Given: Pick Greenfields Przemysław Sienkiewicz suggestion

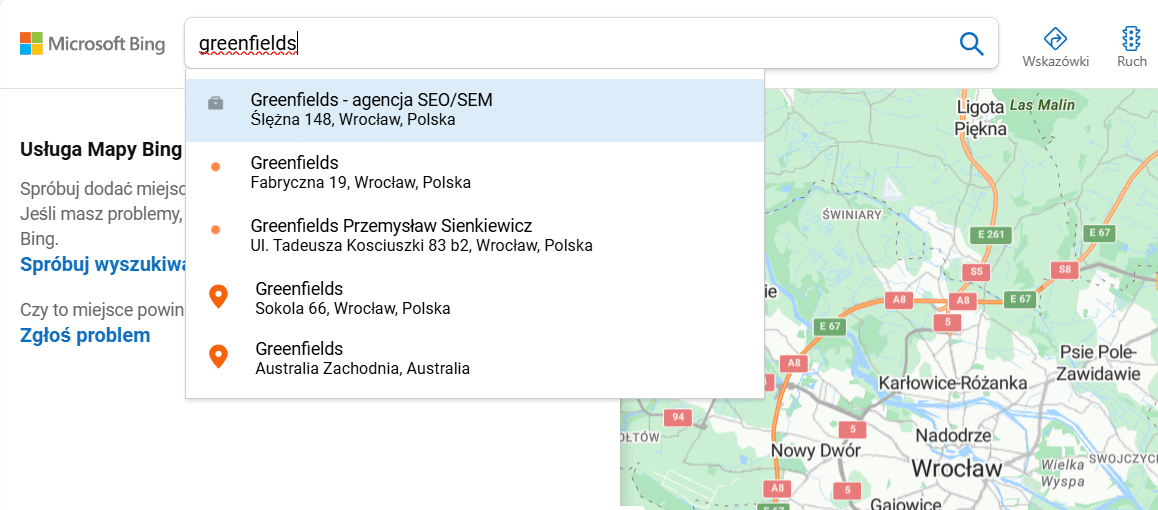Looking at the screenshot, I should [x=475, y=235].
